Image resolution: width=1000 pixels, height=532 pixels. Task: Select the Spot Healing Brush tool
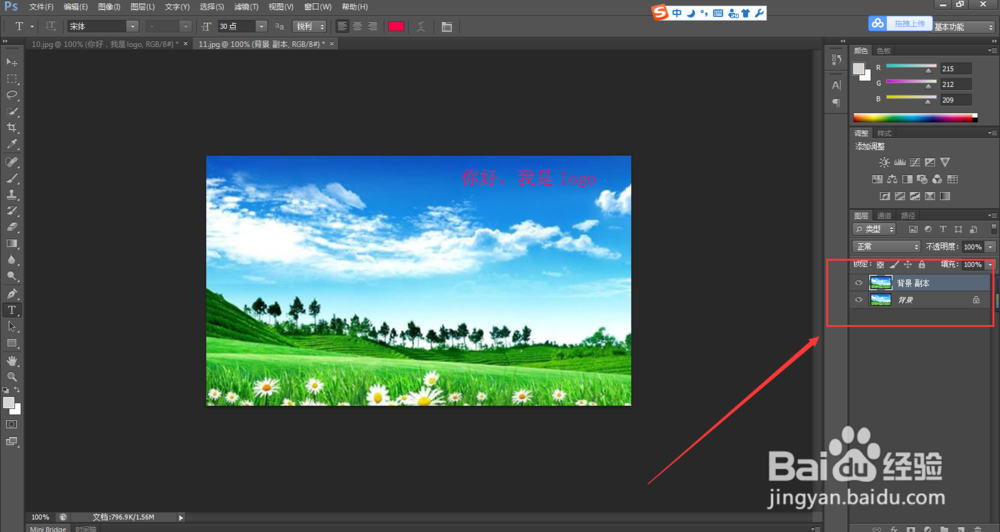click(11, 162)
